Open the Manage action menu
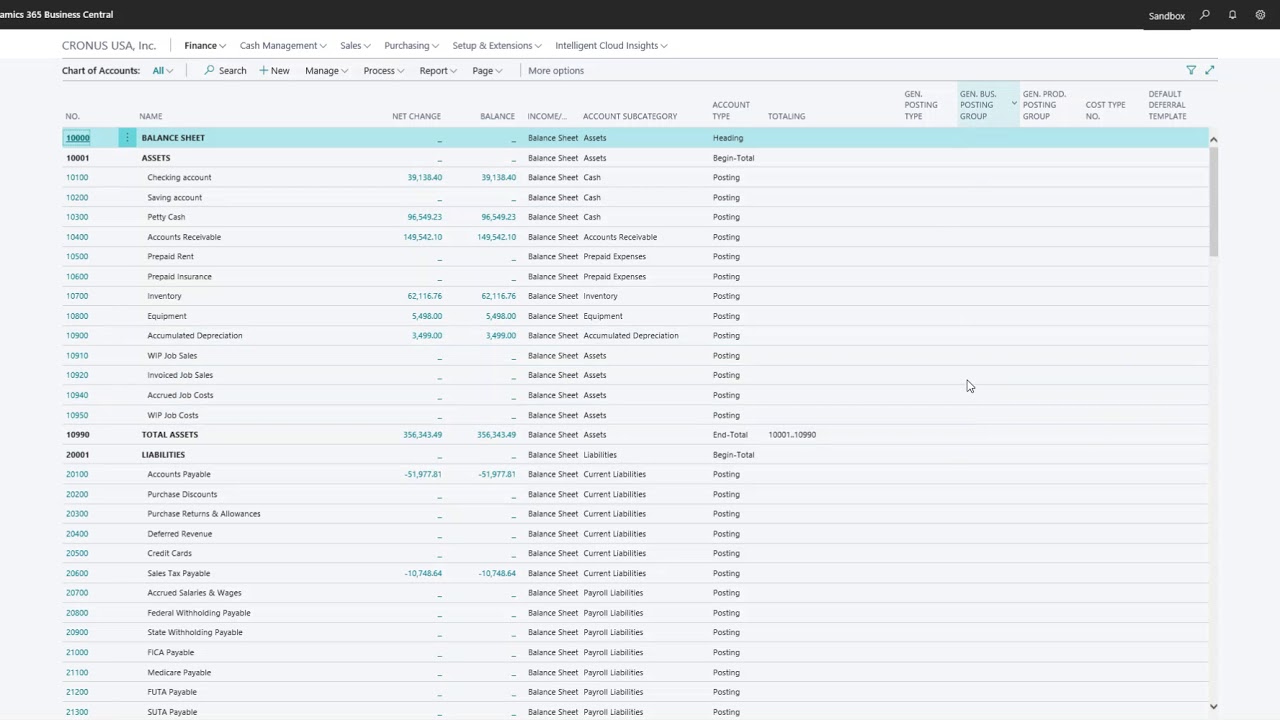 pyautogui.click(x=326, y=71)
